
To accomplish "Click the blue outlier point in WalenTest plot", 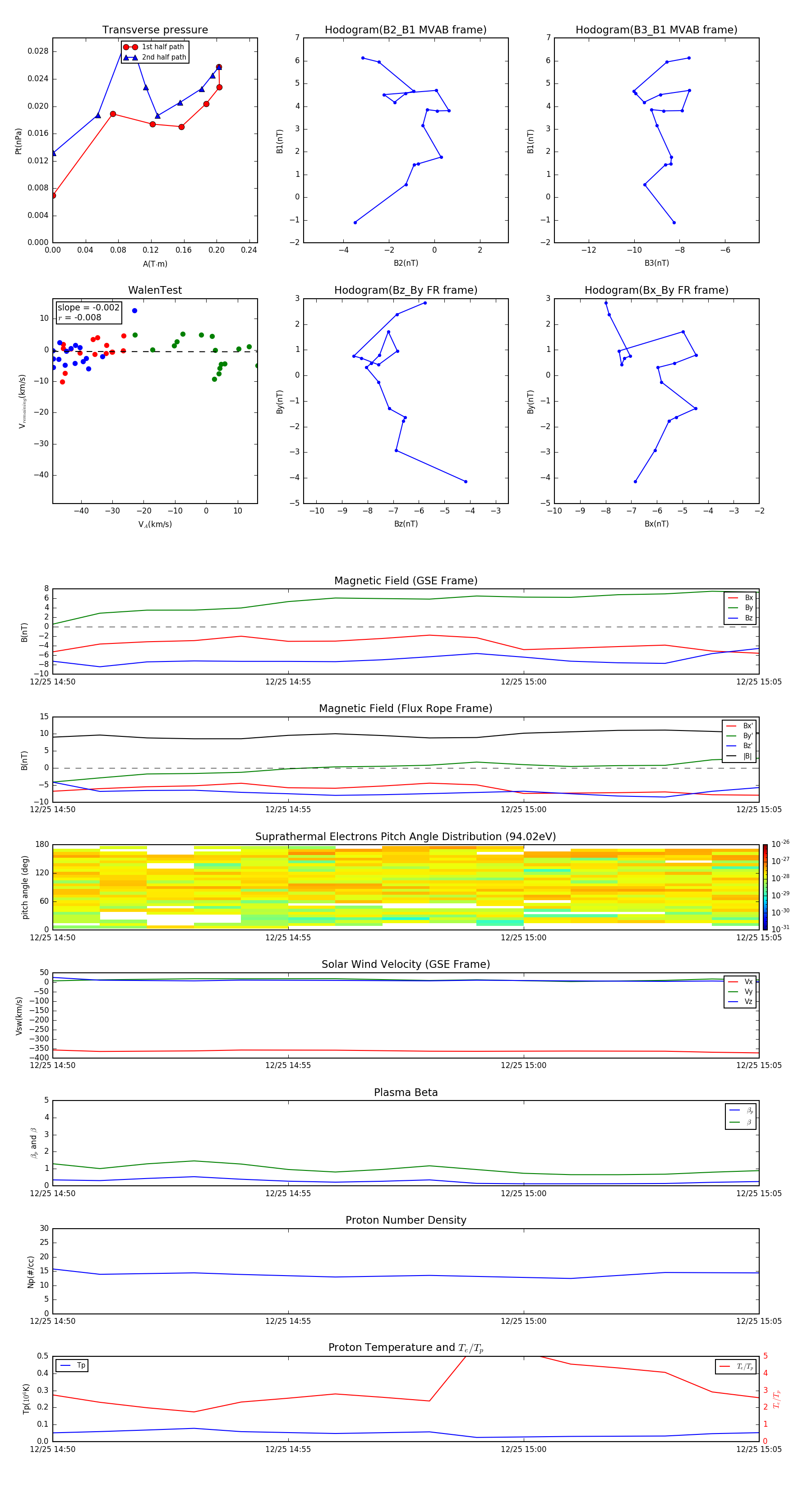I will [135, 311].
